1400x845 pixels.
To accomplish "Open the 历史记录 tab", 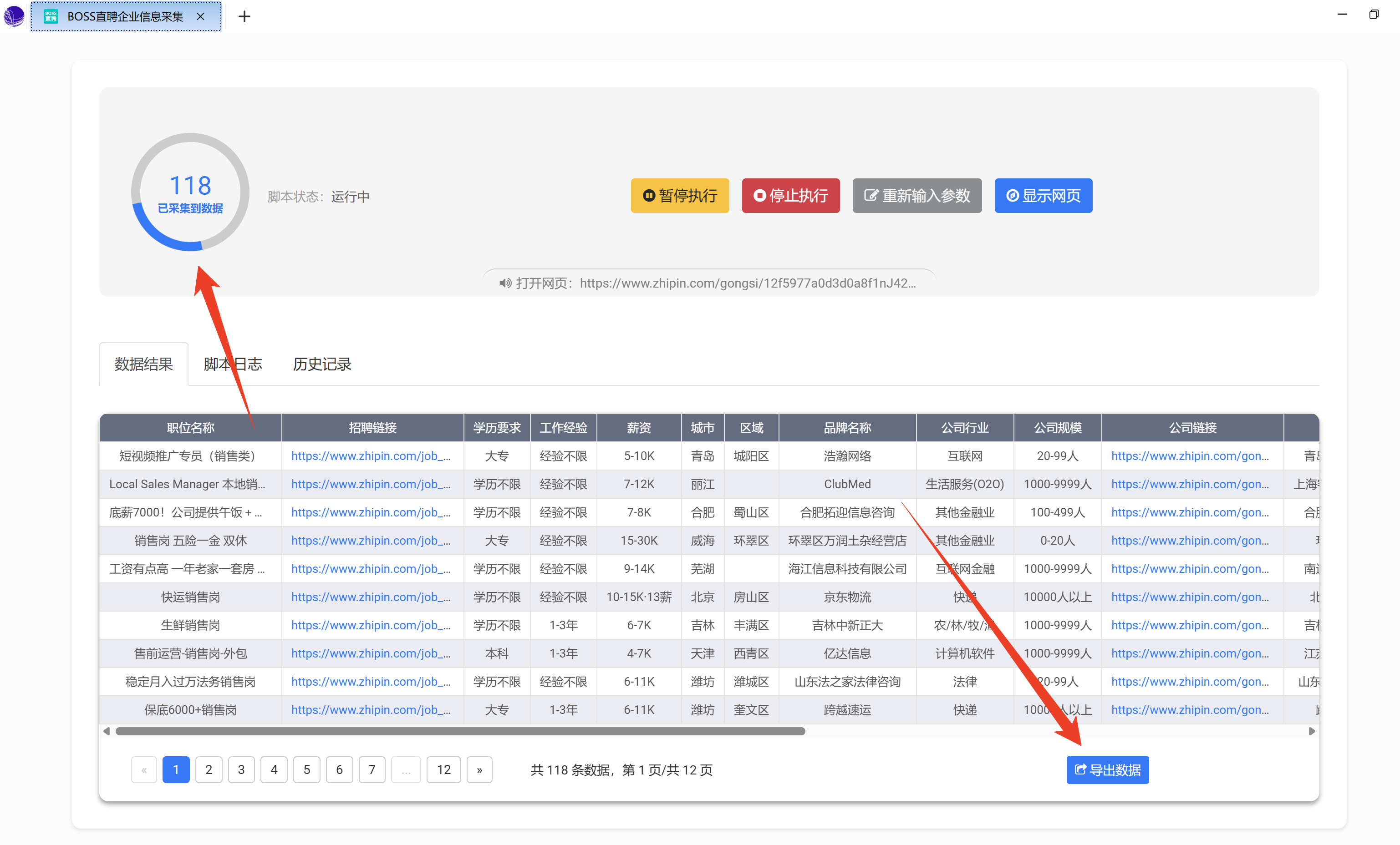I will tap(322, 364).
